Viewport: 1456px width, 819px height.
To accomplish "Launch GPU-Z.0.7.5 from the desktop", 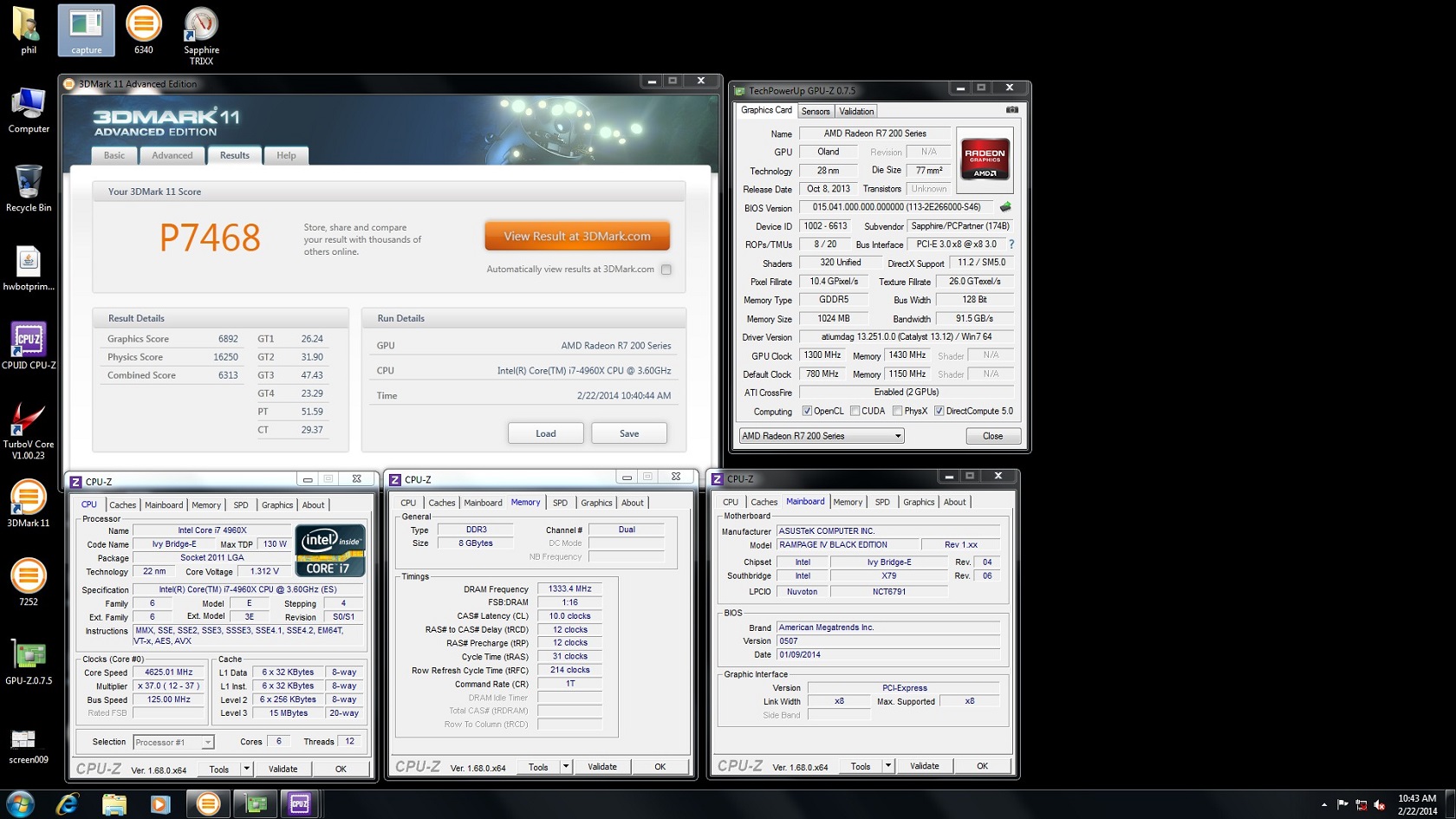I will (29, 661).
